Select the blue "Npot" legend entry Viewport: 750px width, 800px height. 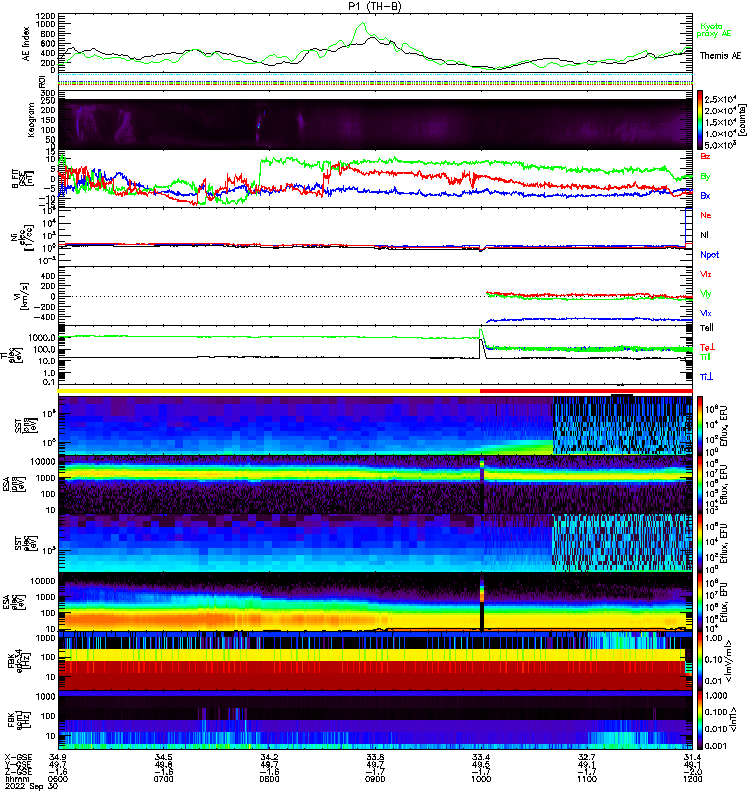710,255
